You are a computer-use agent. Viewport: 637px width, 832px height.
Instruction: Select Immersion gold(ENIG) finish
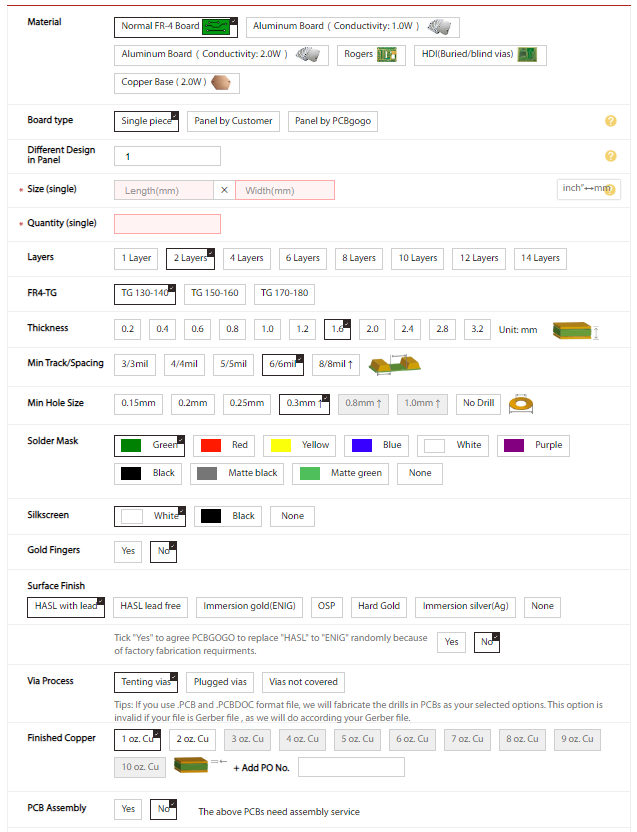(249, 607)
